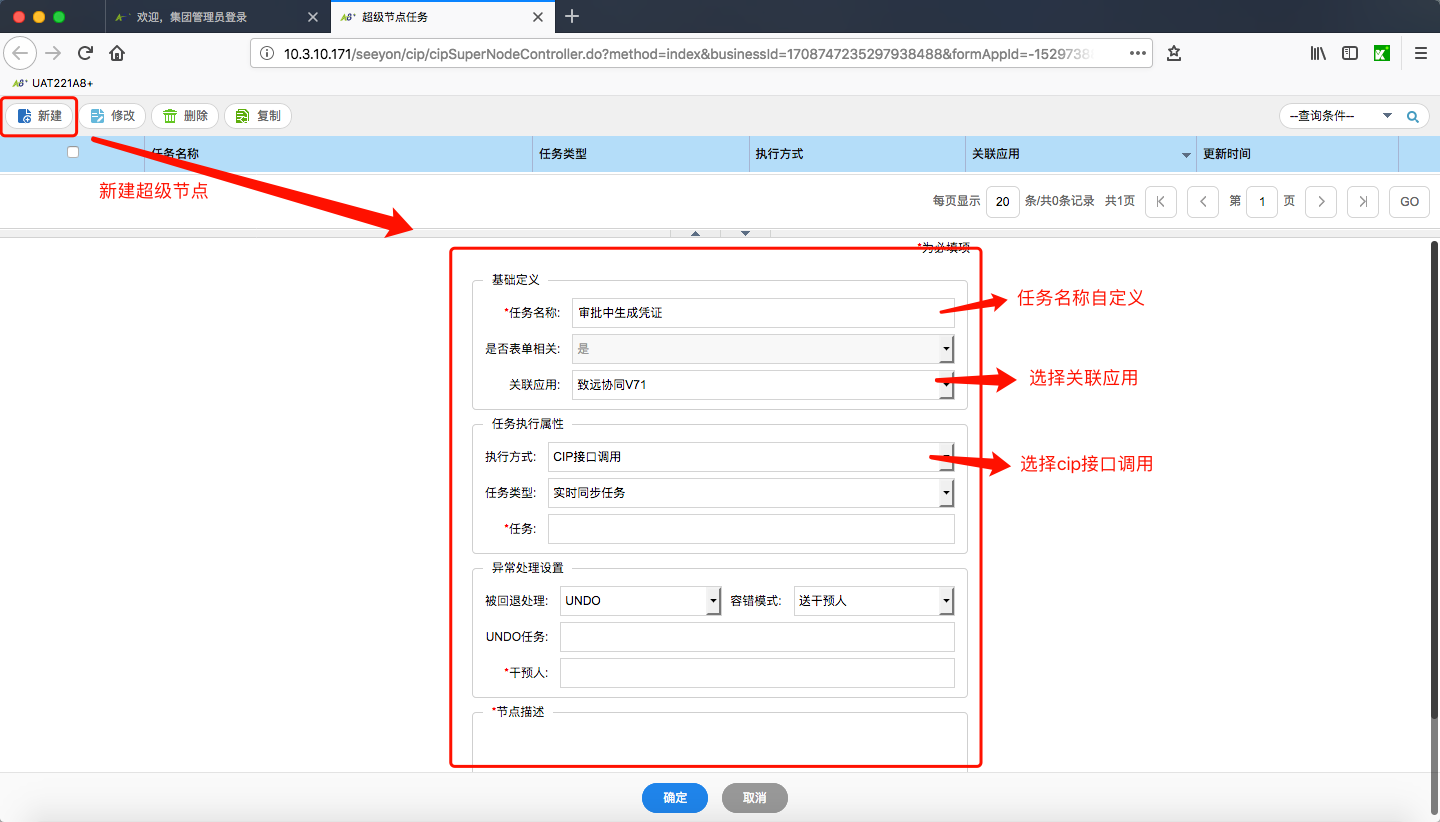Click the 复制 toolbar button
1440x822 pixels.
pyautogui.click(x=258, y=116)
